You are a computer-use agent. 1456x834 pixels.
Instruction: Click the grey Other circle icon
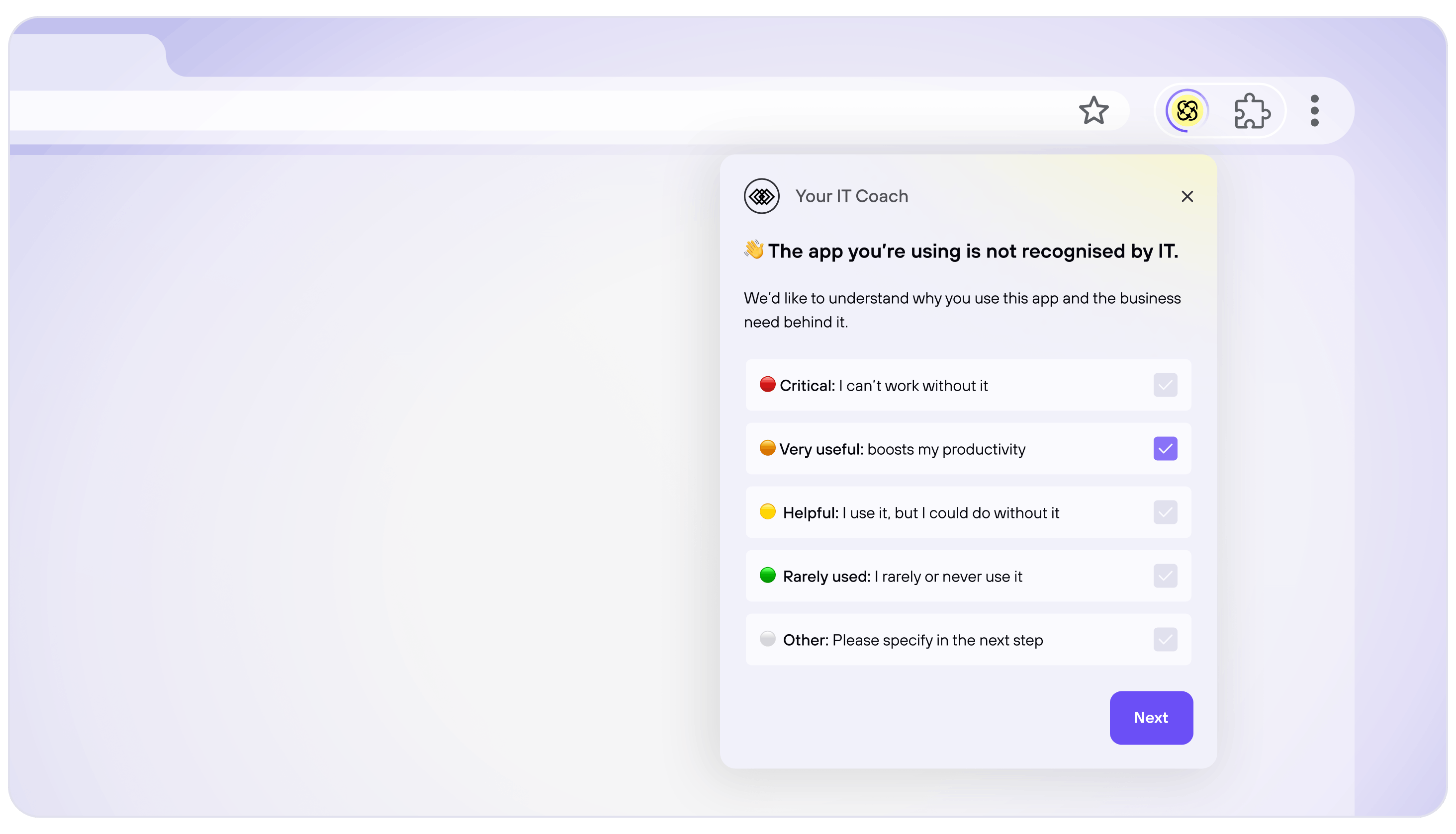(767, 639)
